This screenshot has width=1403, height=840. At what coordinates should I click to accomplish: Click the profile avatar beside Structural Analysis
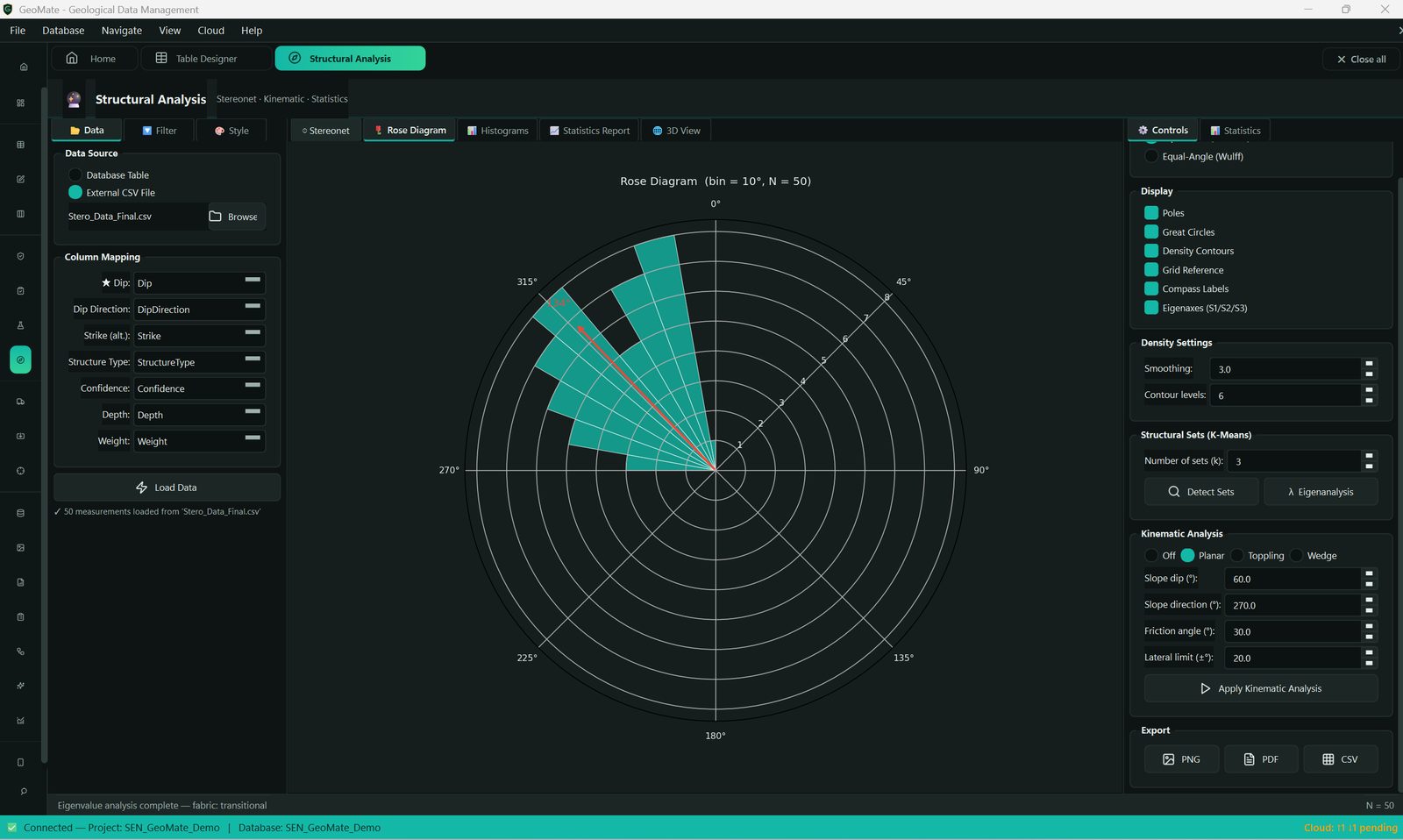pos(74,99)
